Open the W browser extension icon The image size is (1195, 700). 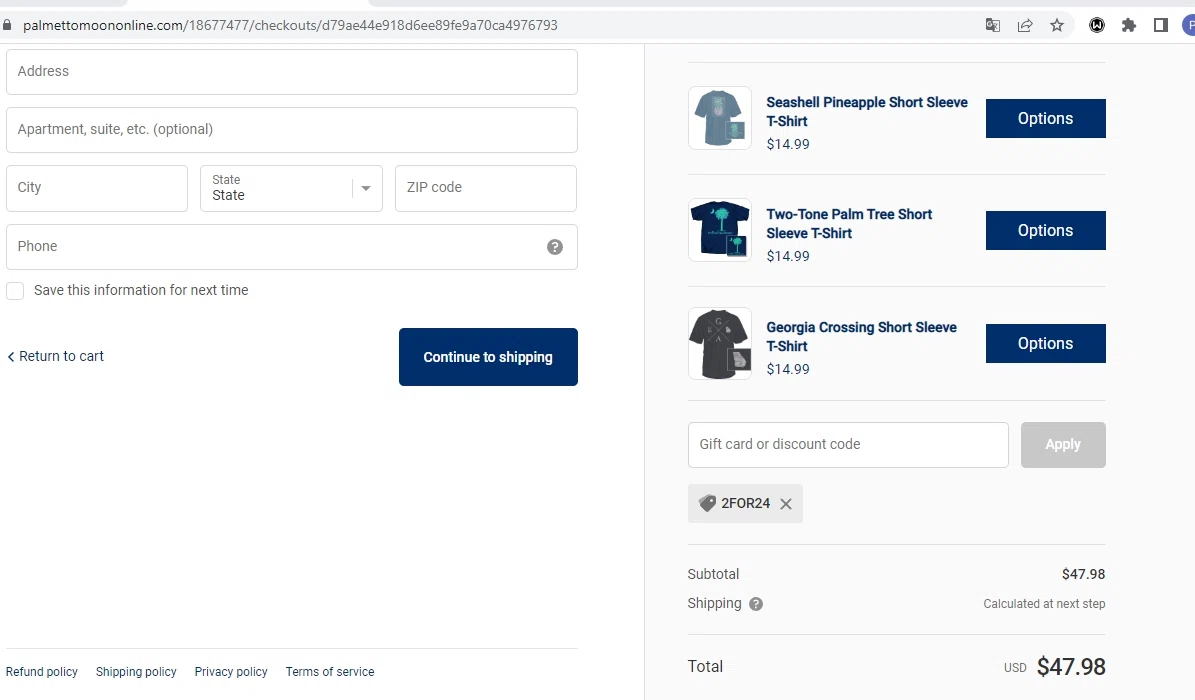click(1097, 25)
